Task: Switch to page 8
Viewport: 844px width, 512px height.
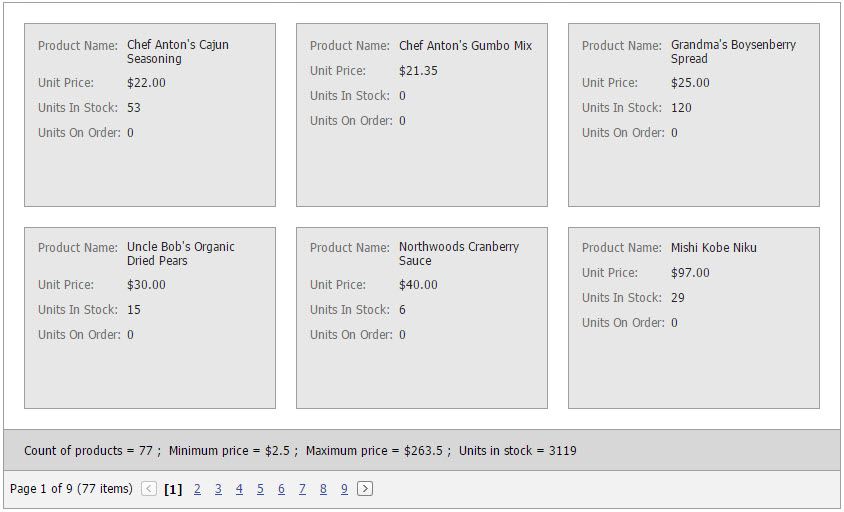Action: click(323, 489)
